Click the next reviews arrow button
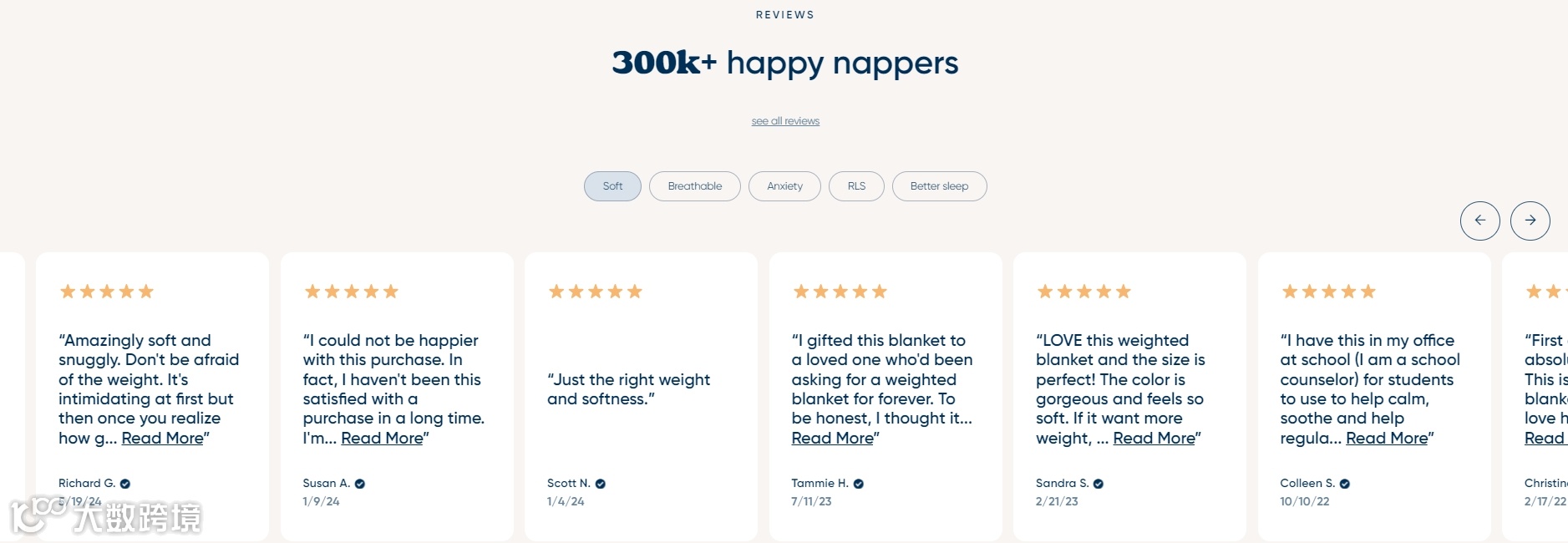1568x543 pixels. pos(1530,221)
